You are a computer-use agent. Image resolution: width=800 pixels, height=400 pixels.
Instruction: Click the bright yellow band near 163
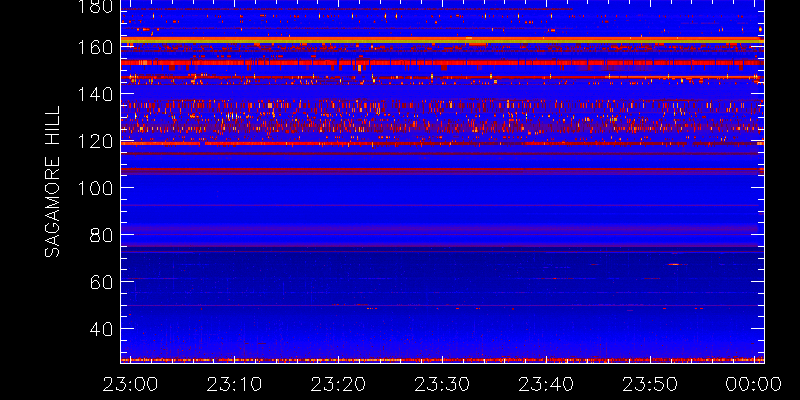[x=442, y=40]
